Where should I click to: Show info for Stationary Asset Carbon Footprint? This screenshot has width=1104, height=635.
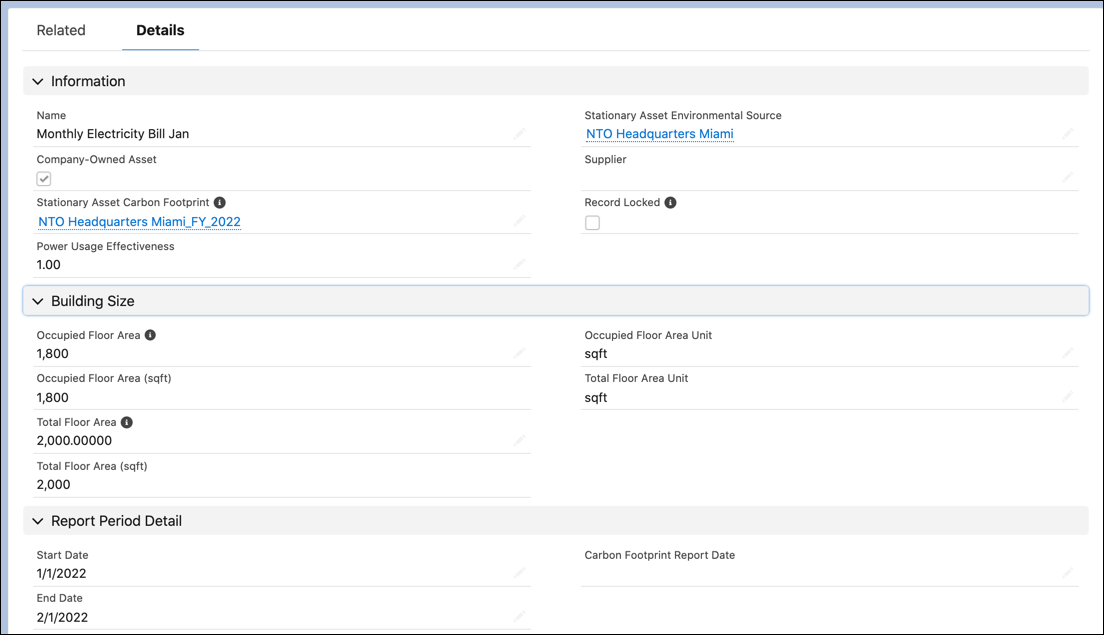220,203
